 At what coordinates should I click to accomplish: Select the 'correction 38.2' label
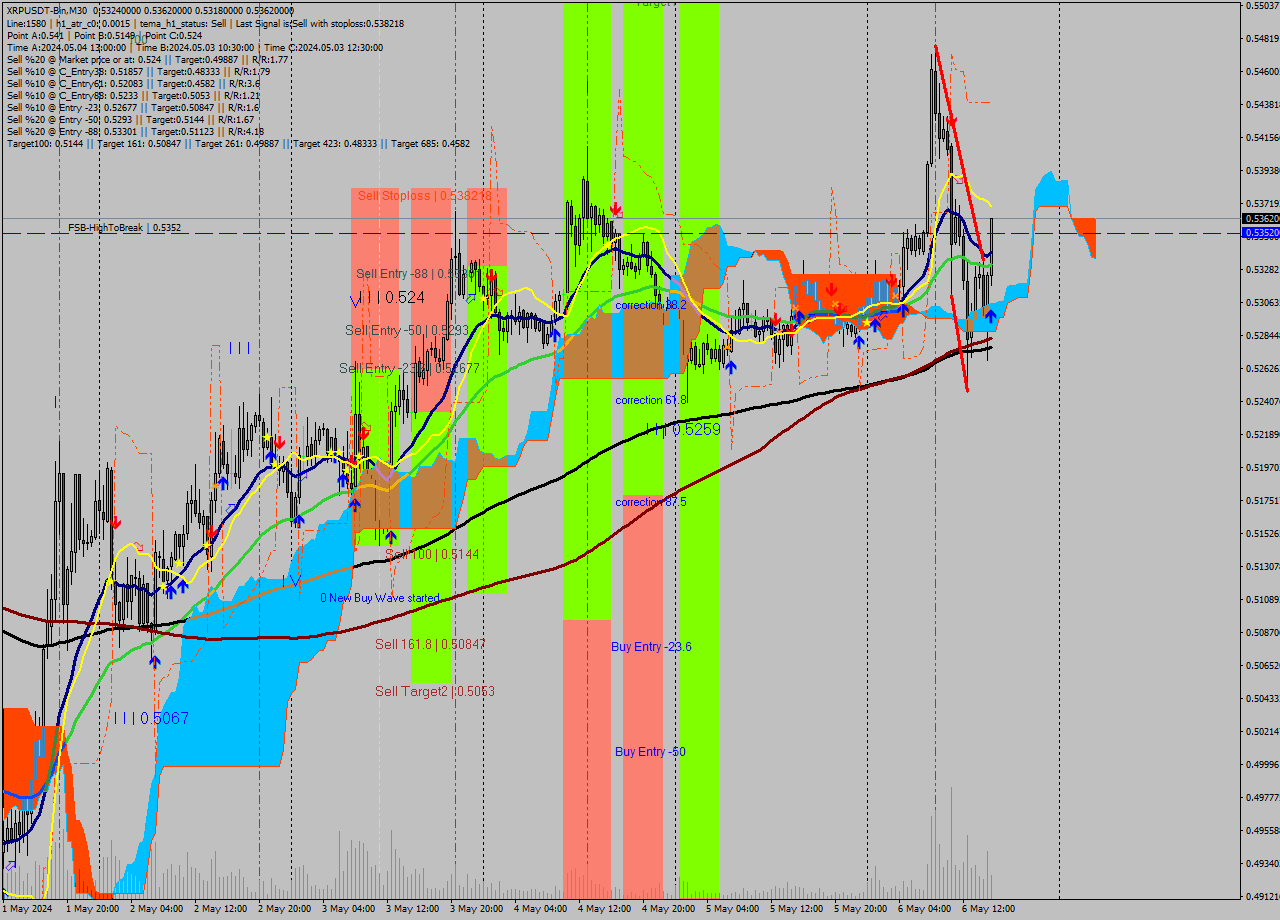click(651, 305)
